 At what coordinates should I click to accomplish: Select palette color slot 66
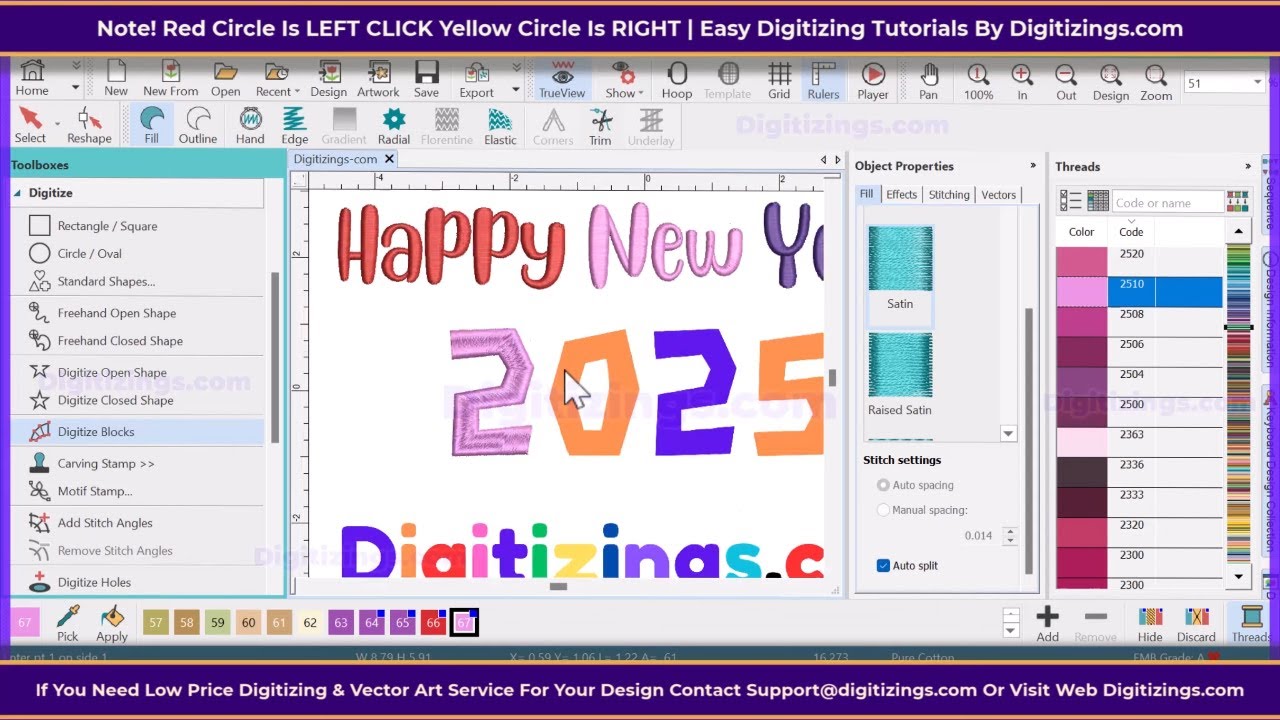tap(433, 622)
